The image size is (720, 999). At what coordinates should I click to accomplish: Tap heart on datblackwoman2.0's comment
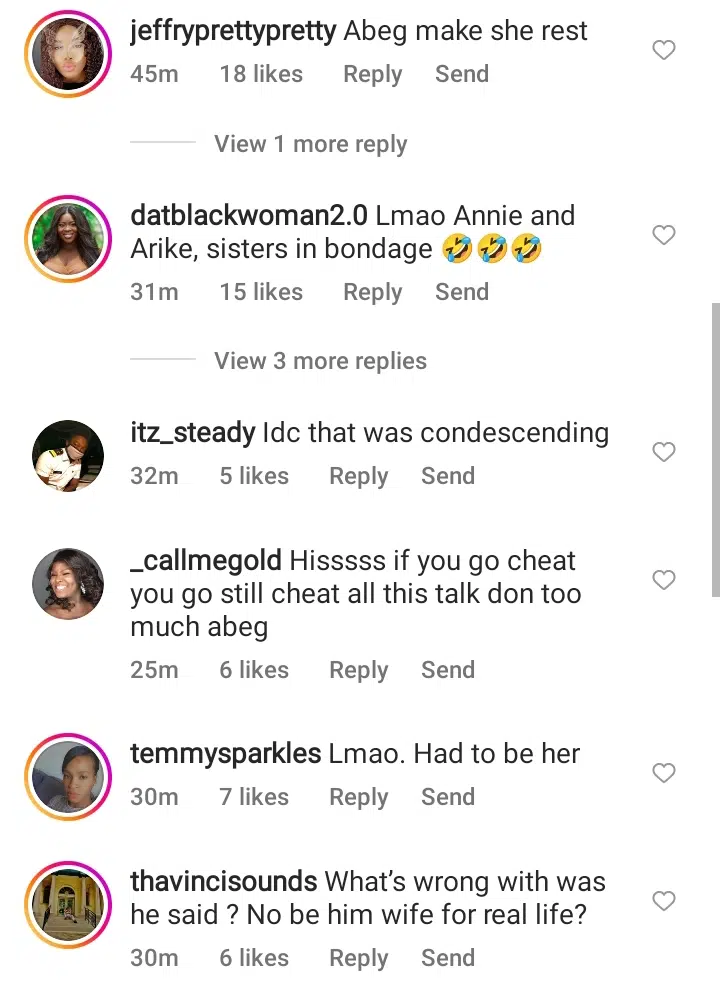click(664, 235)
